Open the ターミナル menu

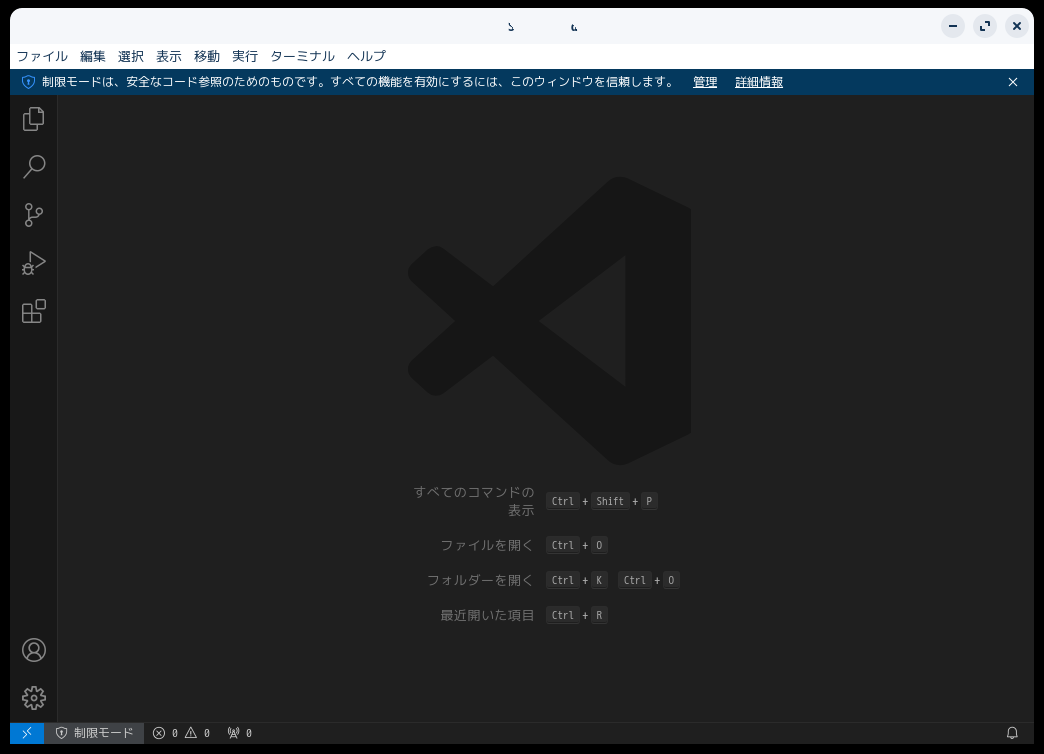click(302, 56)
